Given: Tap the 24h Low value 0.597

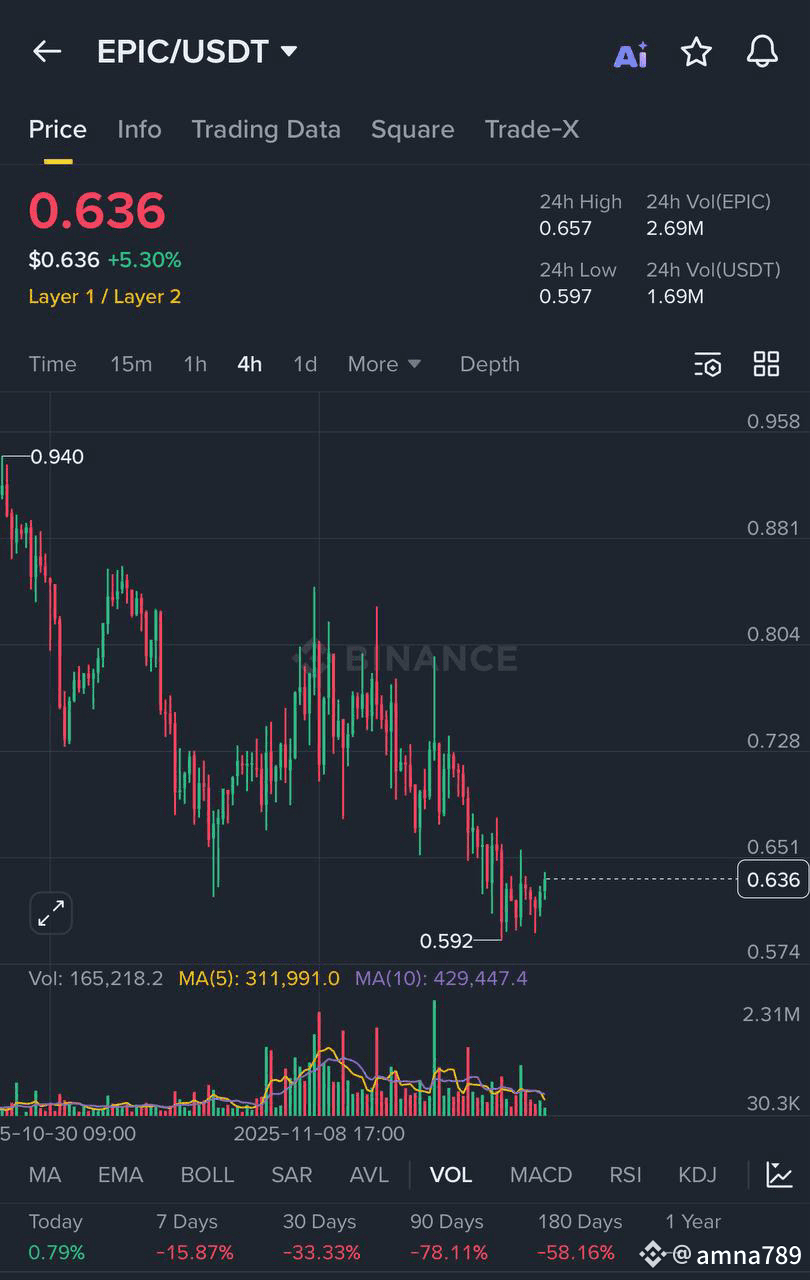Looking at the screenshot, I should pyautogui.click(x=566, y=296).
